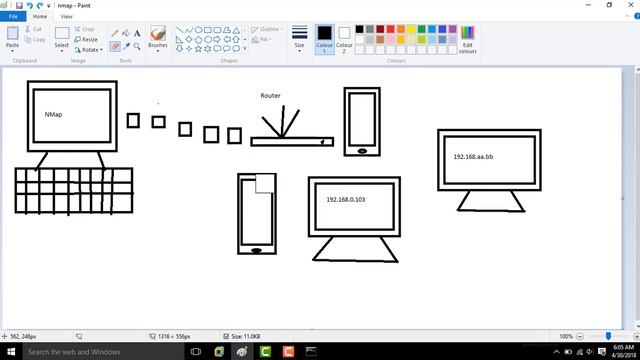Pick the black colour swatch
Image resolution: width=640 pixels, height=360 pixels.
pos(359,29)
